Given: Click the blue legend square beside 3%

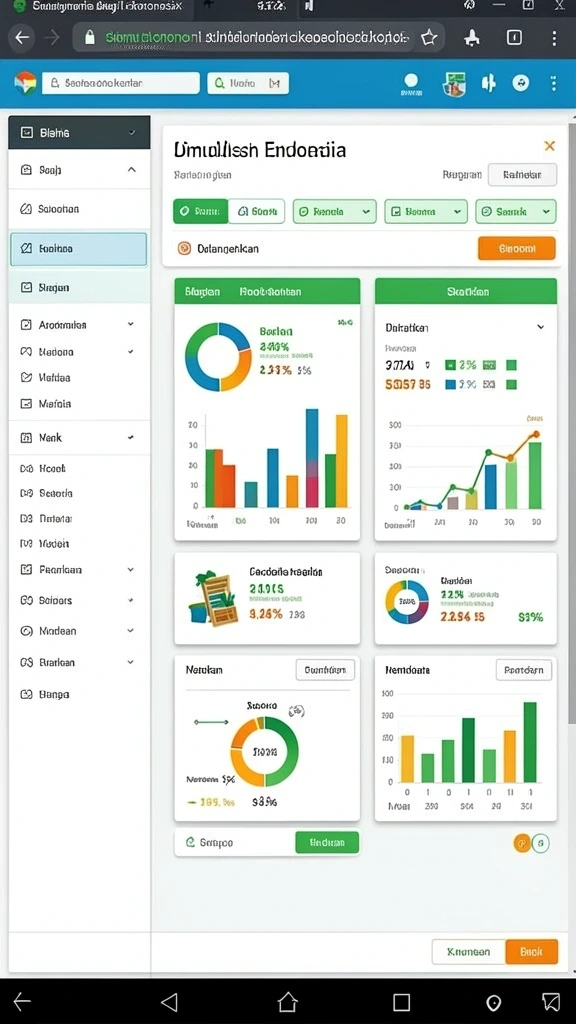Looking at the screenshot, I should point(450,385).
